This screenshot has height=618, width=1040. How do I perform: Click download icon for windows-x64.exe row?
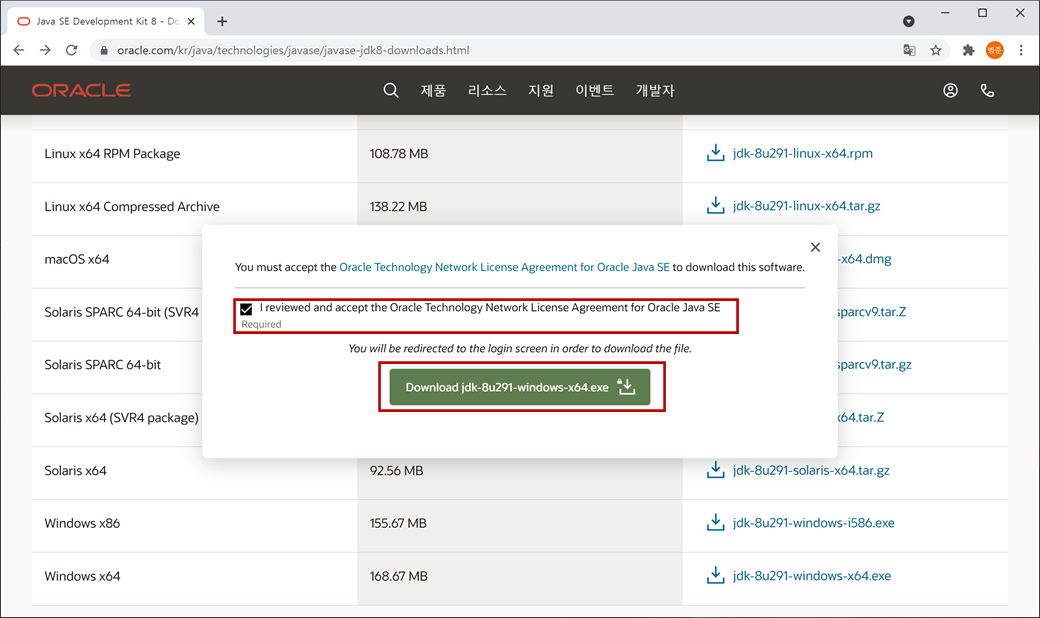[x=716, y=576]
